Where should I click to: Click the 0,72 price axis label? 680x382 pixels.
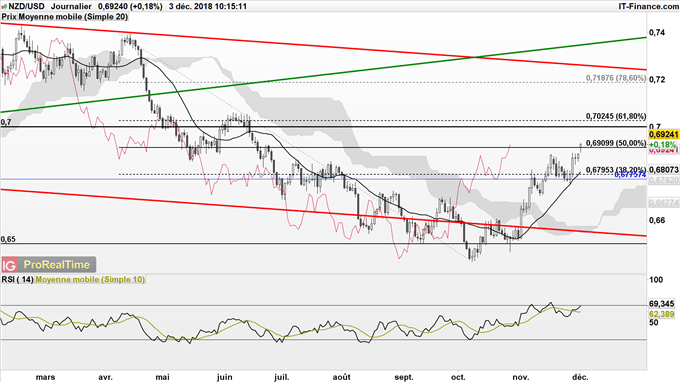click(x=657, y=79)
